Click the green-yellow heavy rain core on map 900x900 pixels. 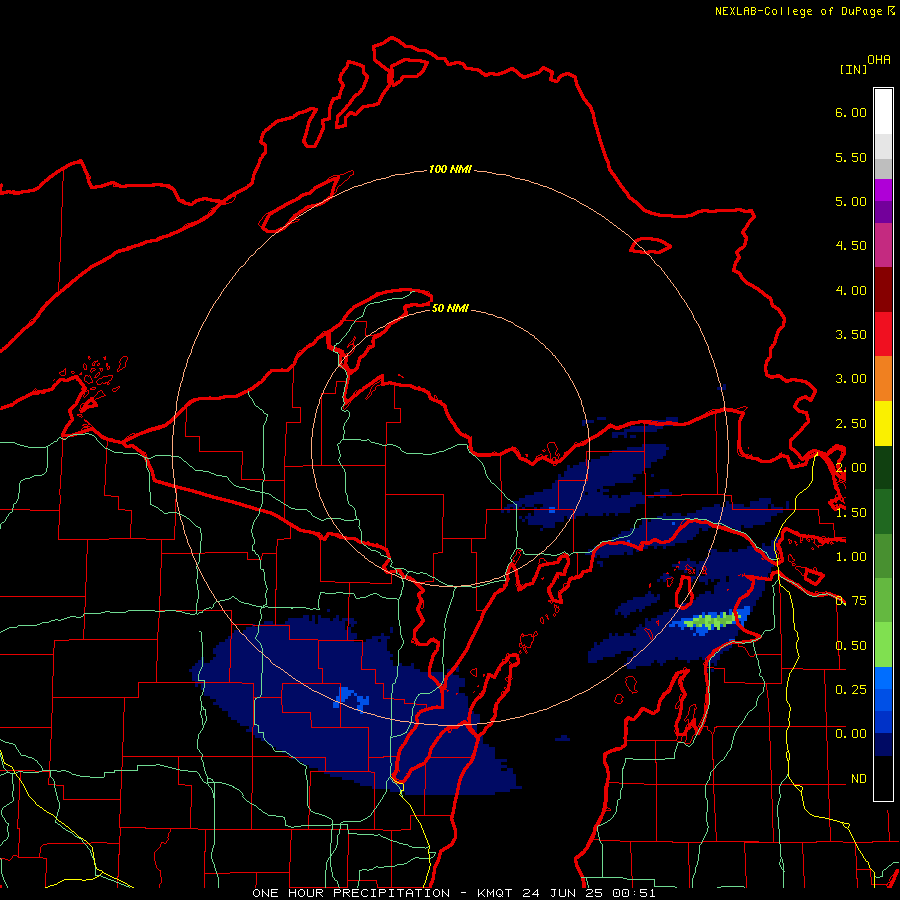[711, 621]
